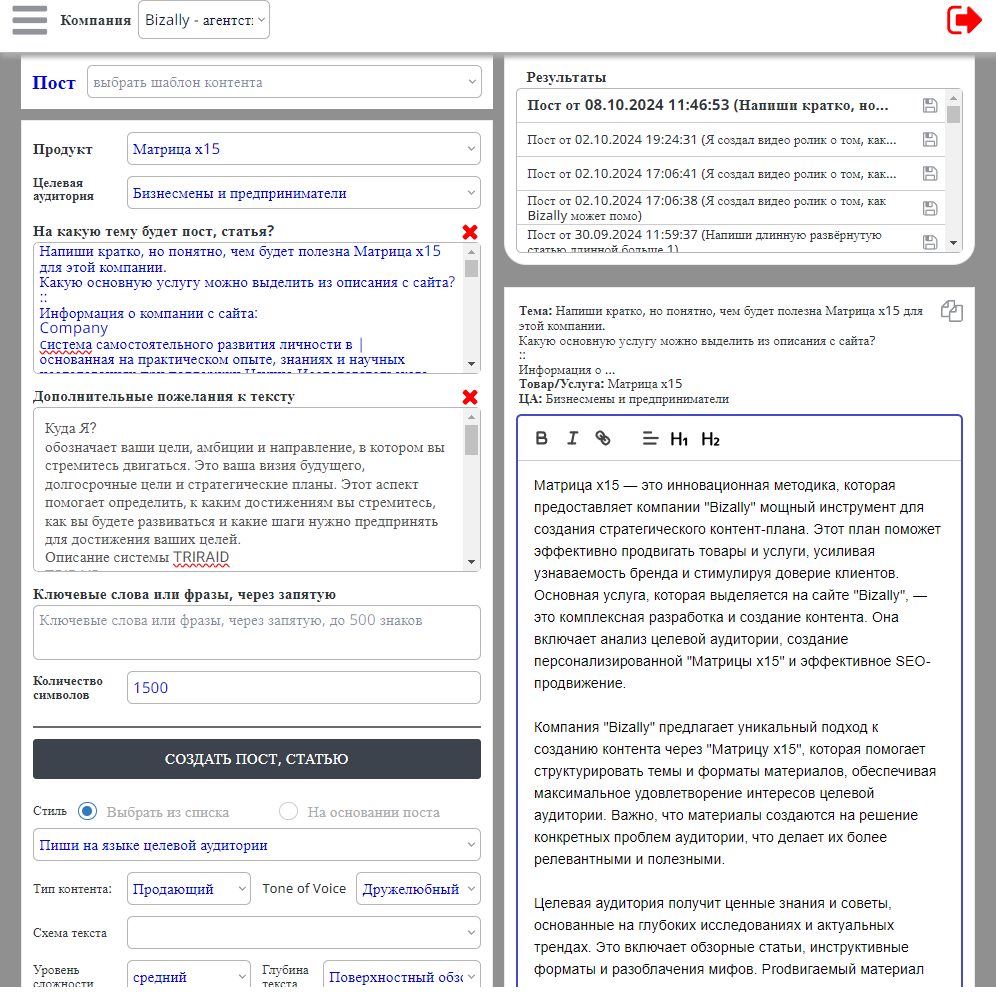Focus the keywords or phrases input field

click(x=257, y=632)
